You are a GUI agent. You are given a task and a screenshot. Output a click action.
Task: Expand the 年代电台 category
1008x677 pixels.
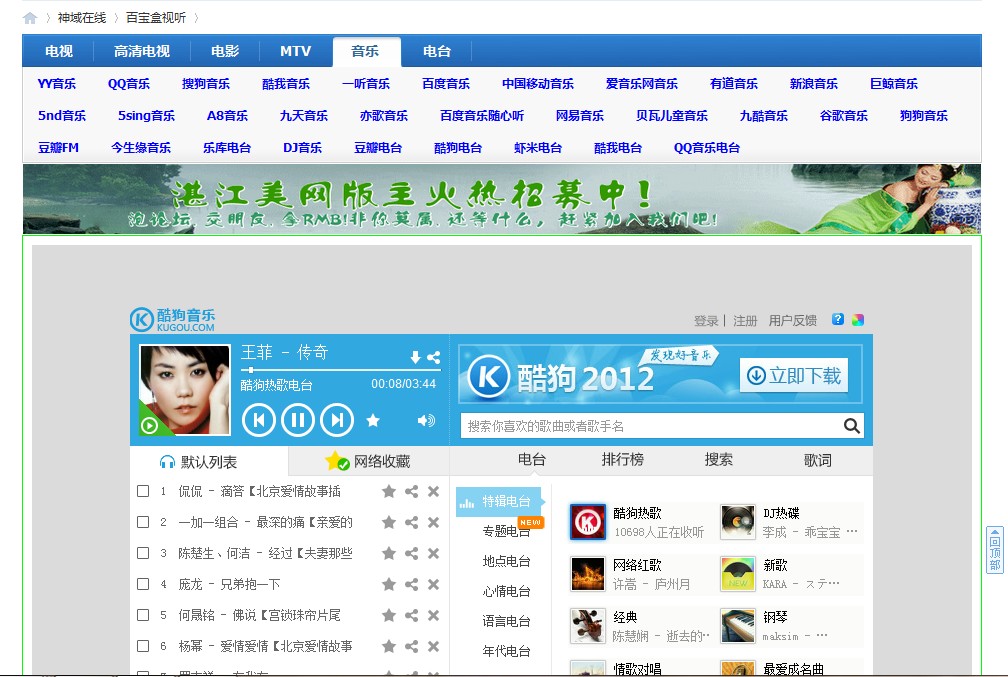pos(505,650)
